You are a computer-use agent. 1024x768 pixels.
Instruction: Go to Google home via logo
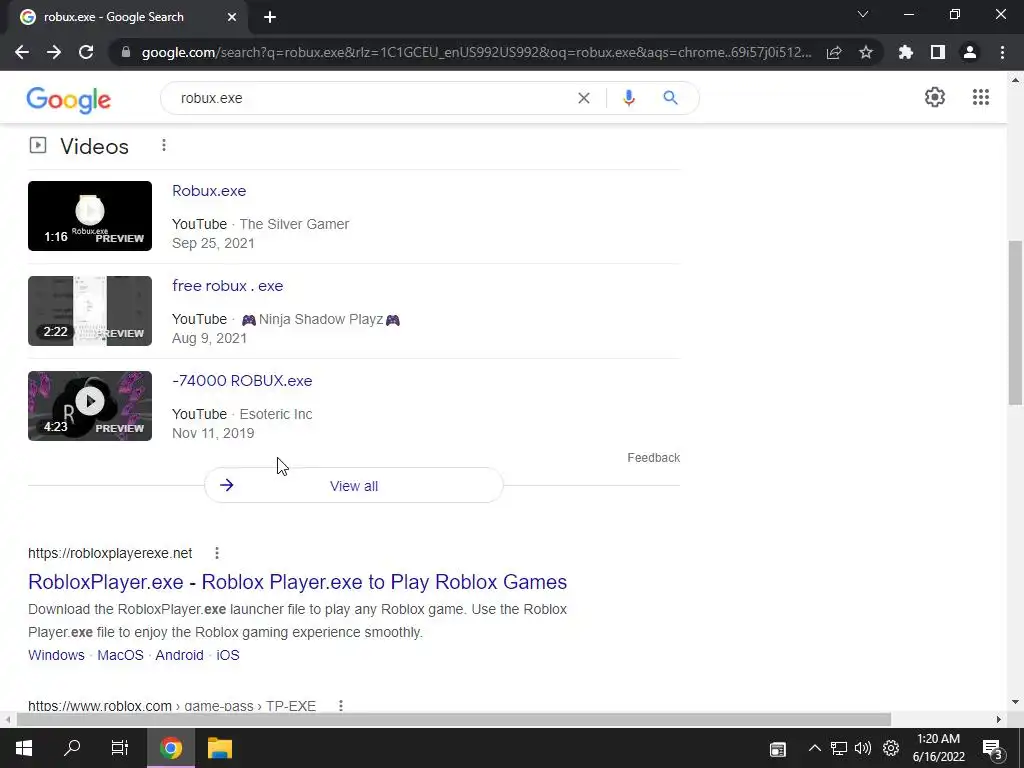pos(69,99)
